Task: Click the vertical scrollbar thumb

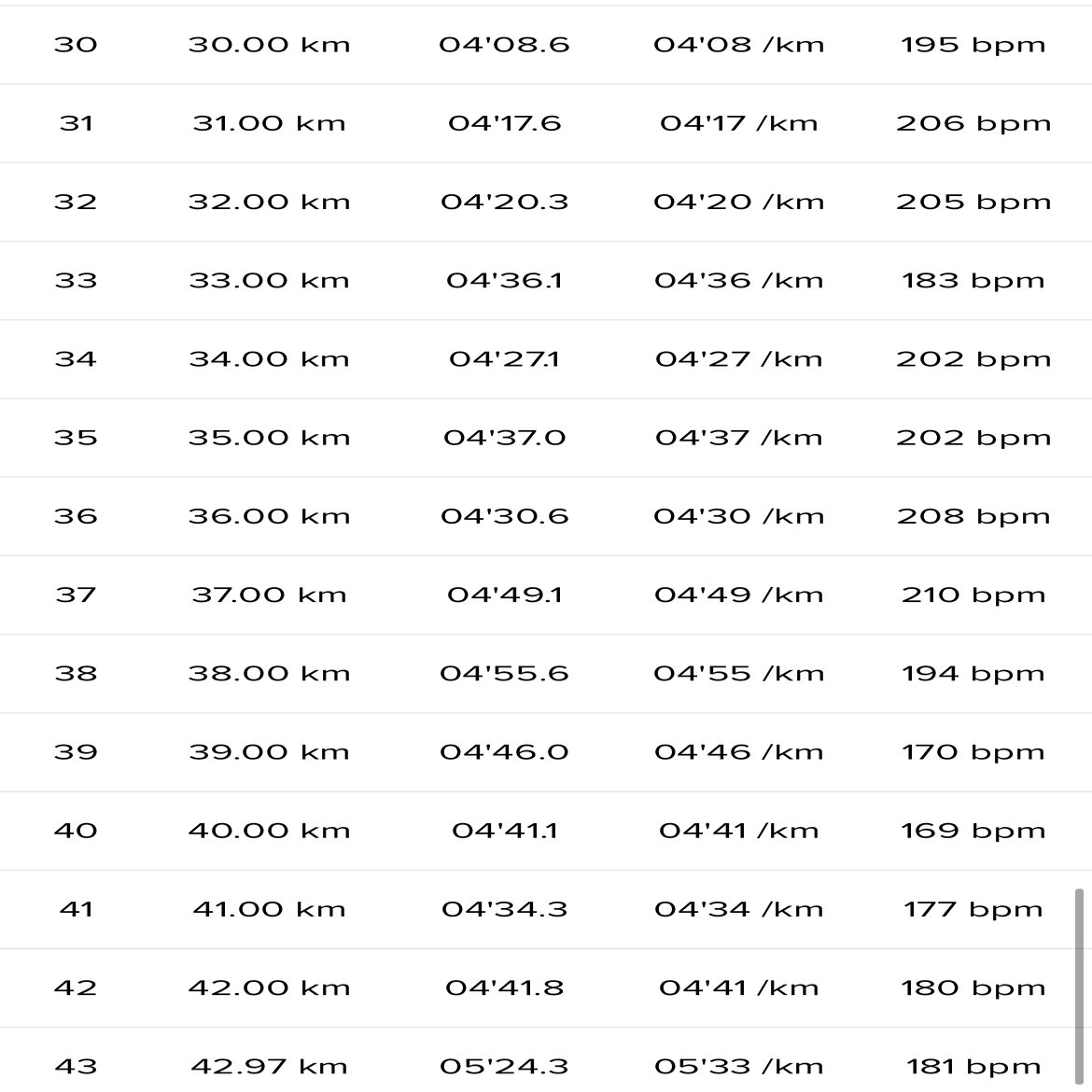Action: [x=1079, y=987]
